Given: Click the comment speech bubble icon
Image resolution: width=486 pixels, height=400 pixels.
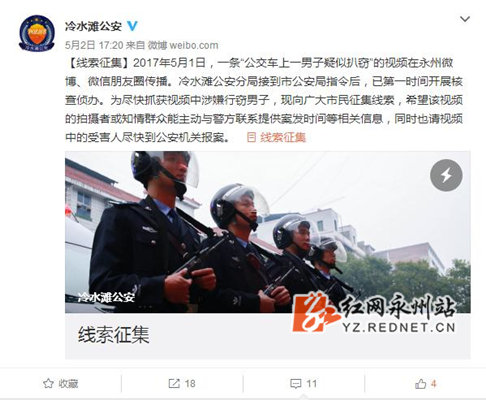Looking at the screenshot, I should 296,384.
